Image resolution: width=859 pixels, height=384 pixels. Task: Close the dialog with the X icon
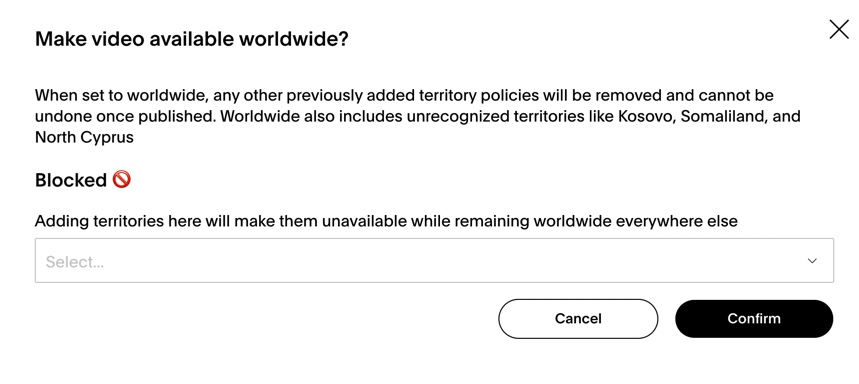(838, 30)
